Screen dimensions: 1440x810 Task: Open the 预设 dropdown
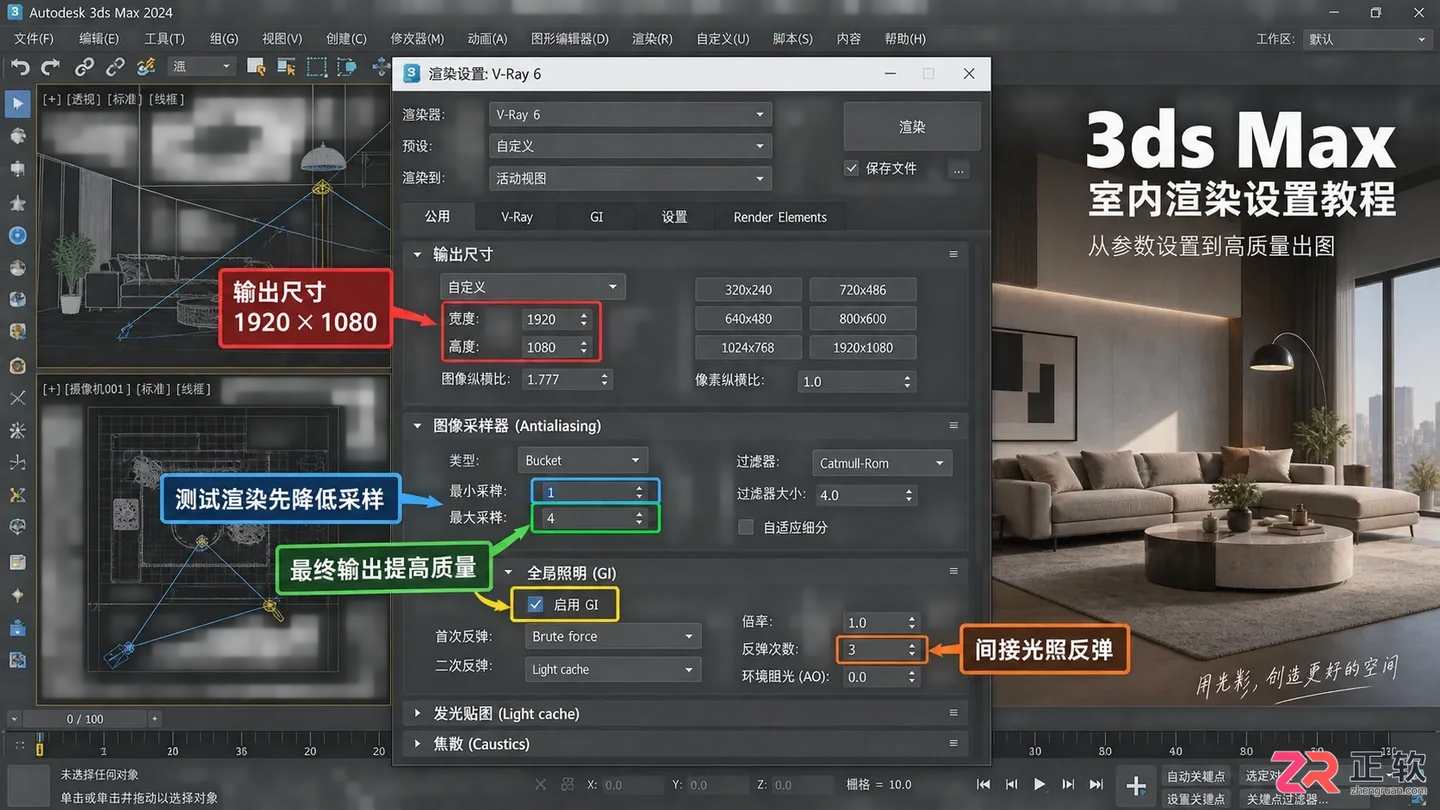[x=630, y=146]
